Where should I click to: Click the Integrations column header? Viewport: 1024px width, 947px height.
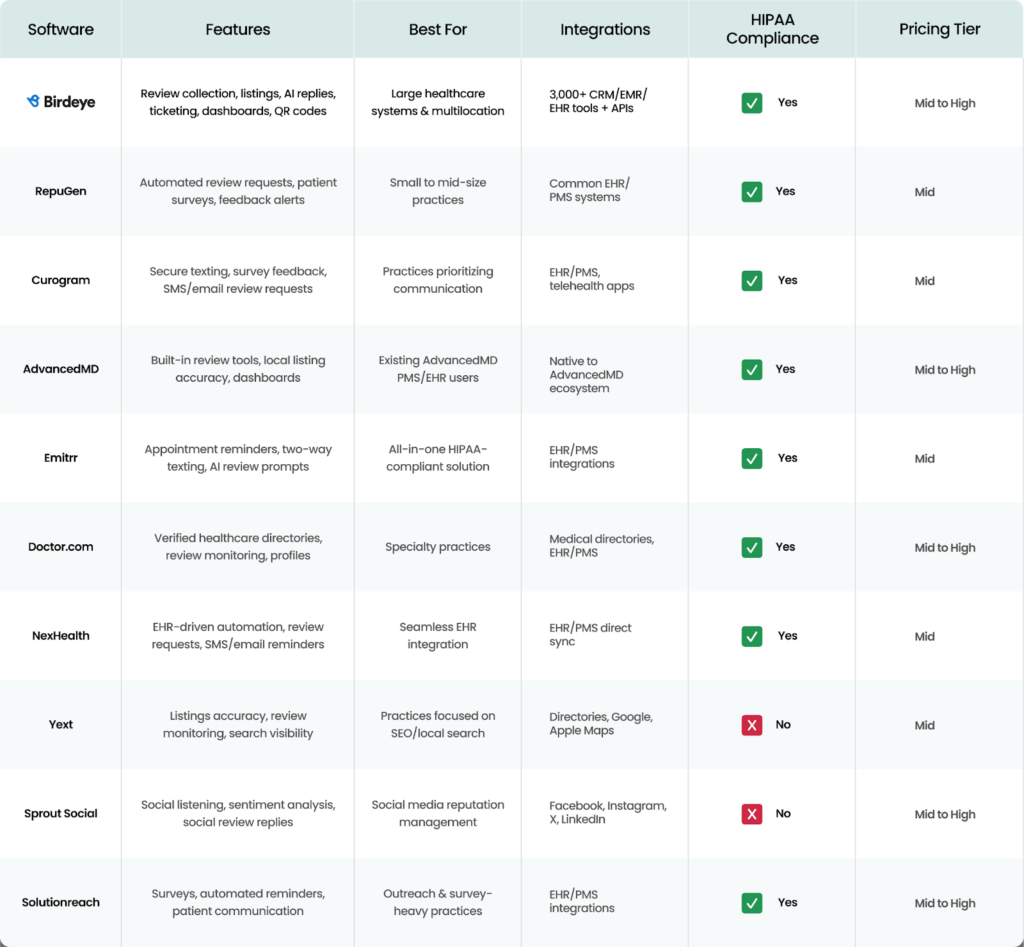coord(605,29)
